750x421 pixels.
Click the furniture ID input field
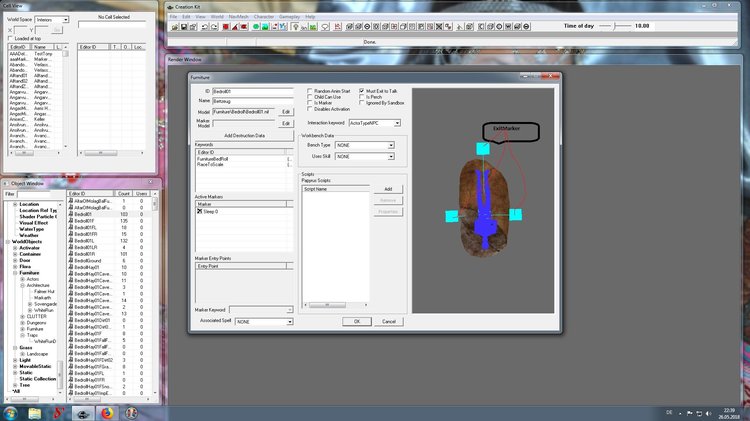253,91
